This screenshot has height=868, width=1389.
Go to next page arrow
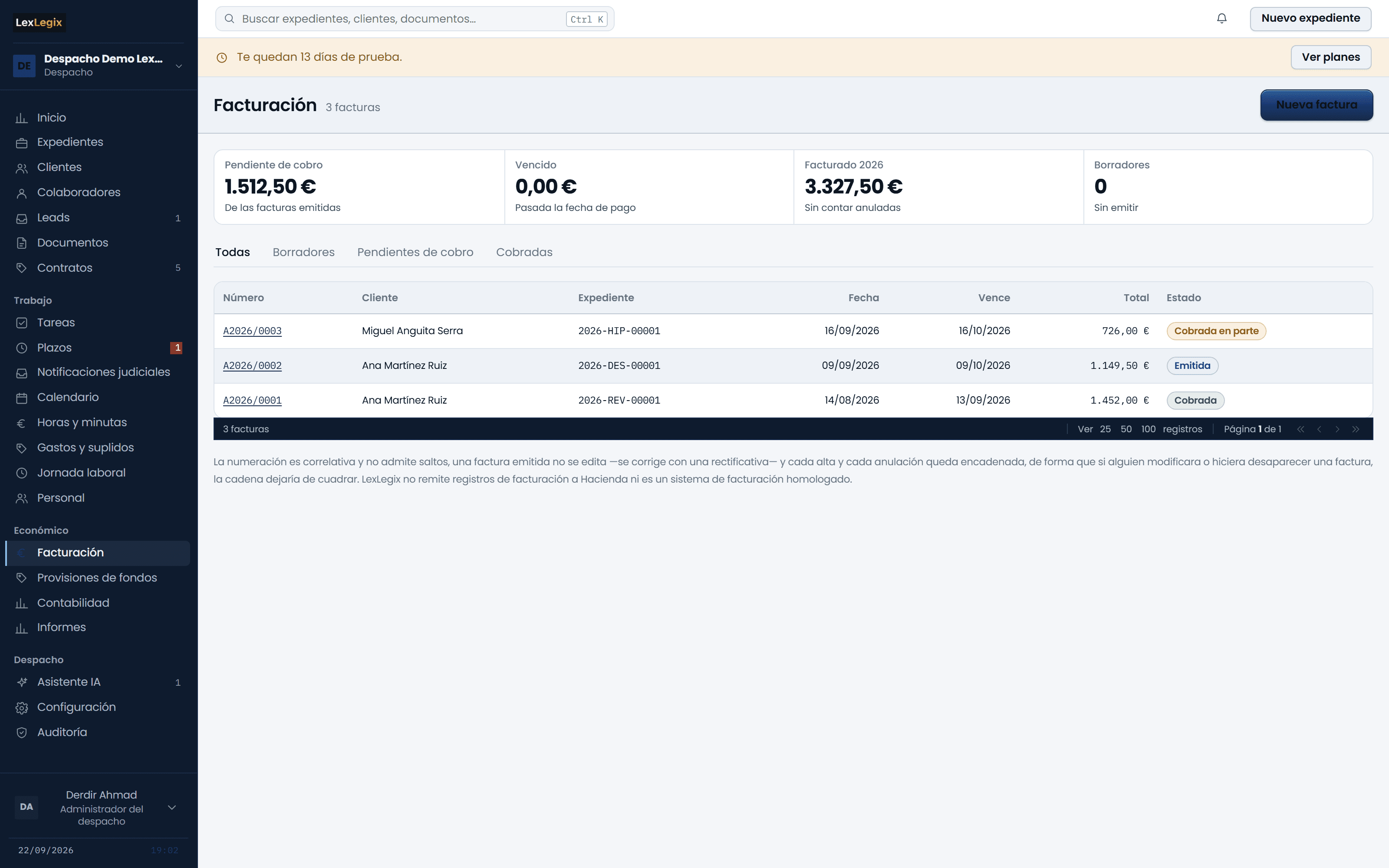[x=1337, y=429]
